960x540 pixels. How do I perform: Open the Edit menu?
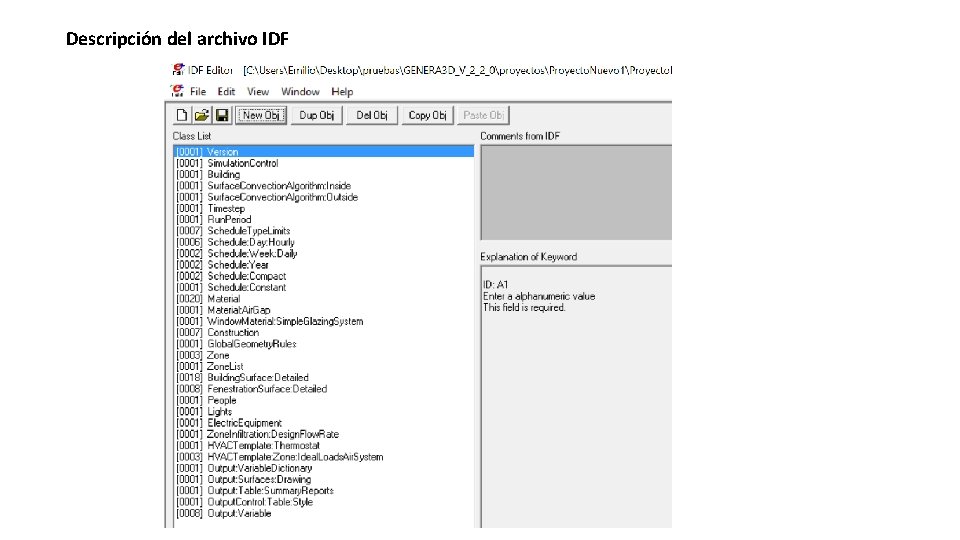226,91
